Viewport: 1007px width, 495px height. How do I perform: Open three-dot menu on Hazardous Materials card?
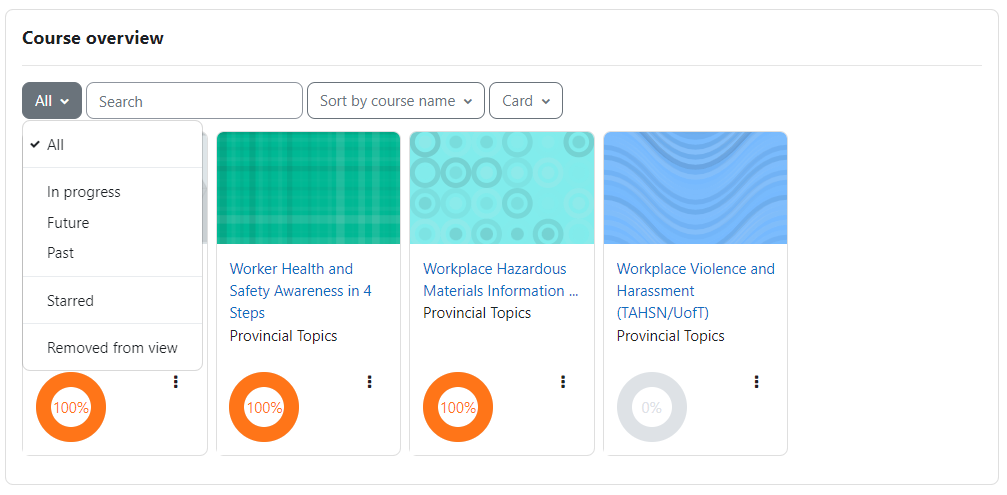coord(563,382)
